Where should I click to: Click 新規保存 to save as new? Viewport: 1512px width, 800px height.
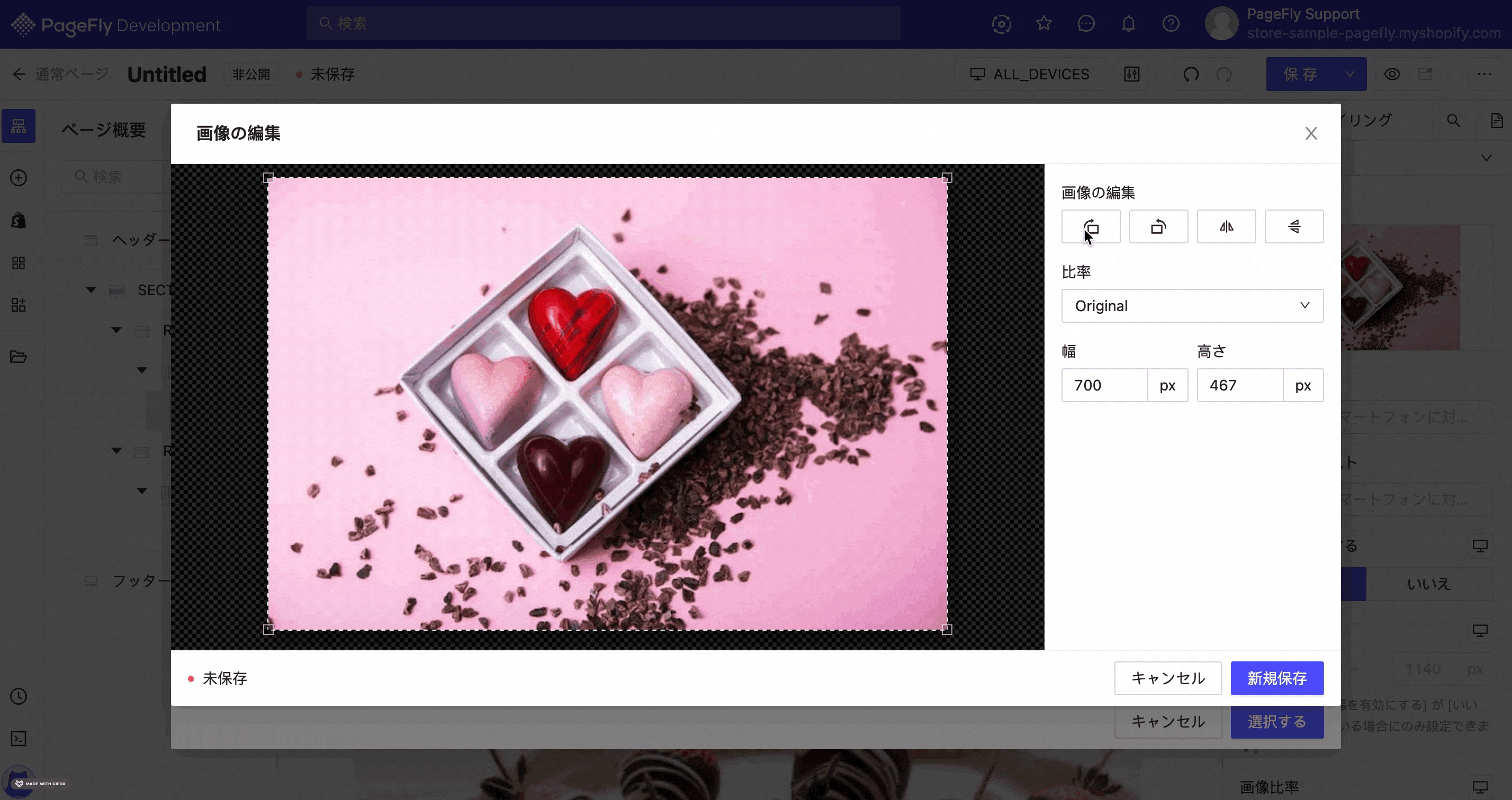pyautogui.click(x=1276, y=678)
